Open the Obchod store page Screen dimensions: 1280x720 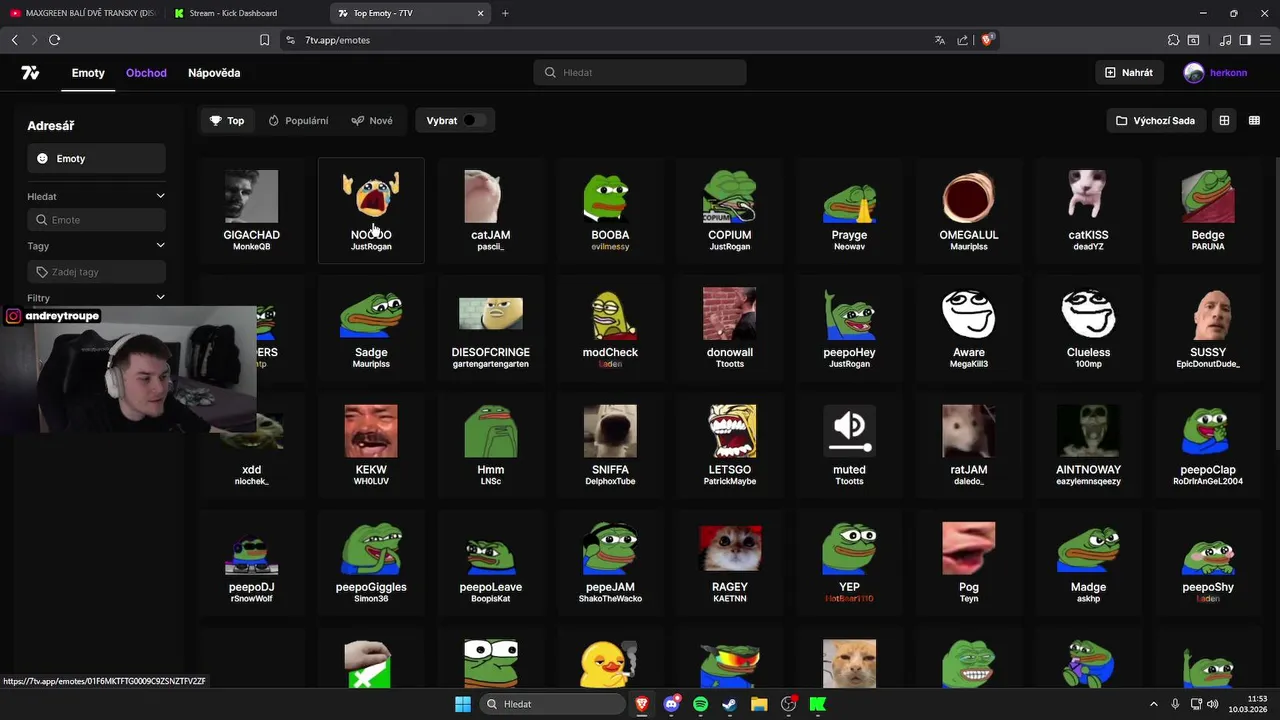(x=146, y=73)
